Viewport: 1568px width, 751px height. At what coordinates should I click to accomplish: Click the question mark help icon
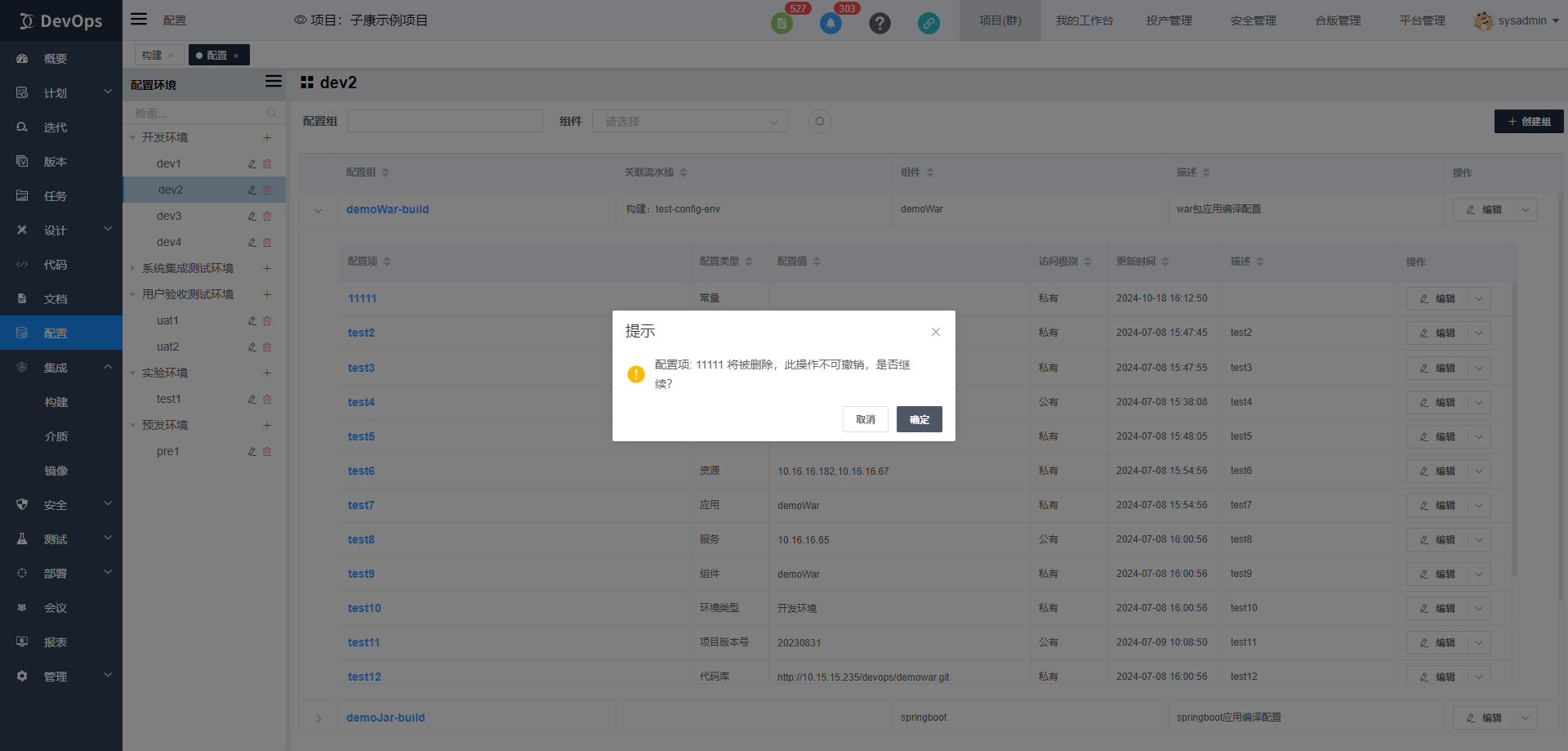point(880,24)
